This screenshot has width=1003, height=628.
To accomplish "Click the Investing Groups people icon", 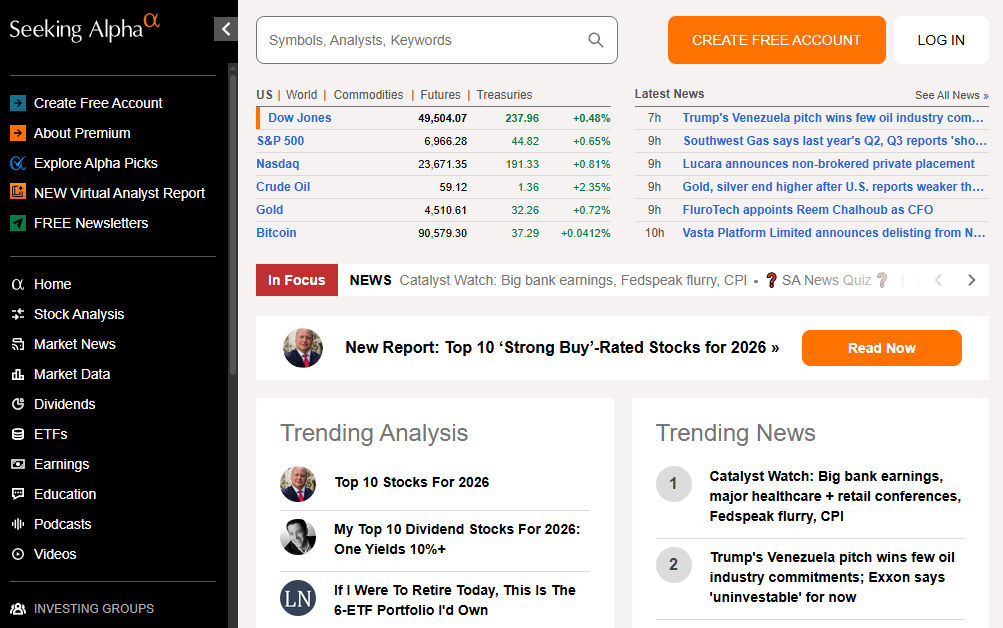I will pyautogui.click(x=17, y=608).
